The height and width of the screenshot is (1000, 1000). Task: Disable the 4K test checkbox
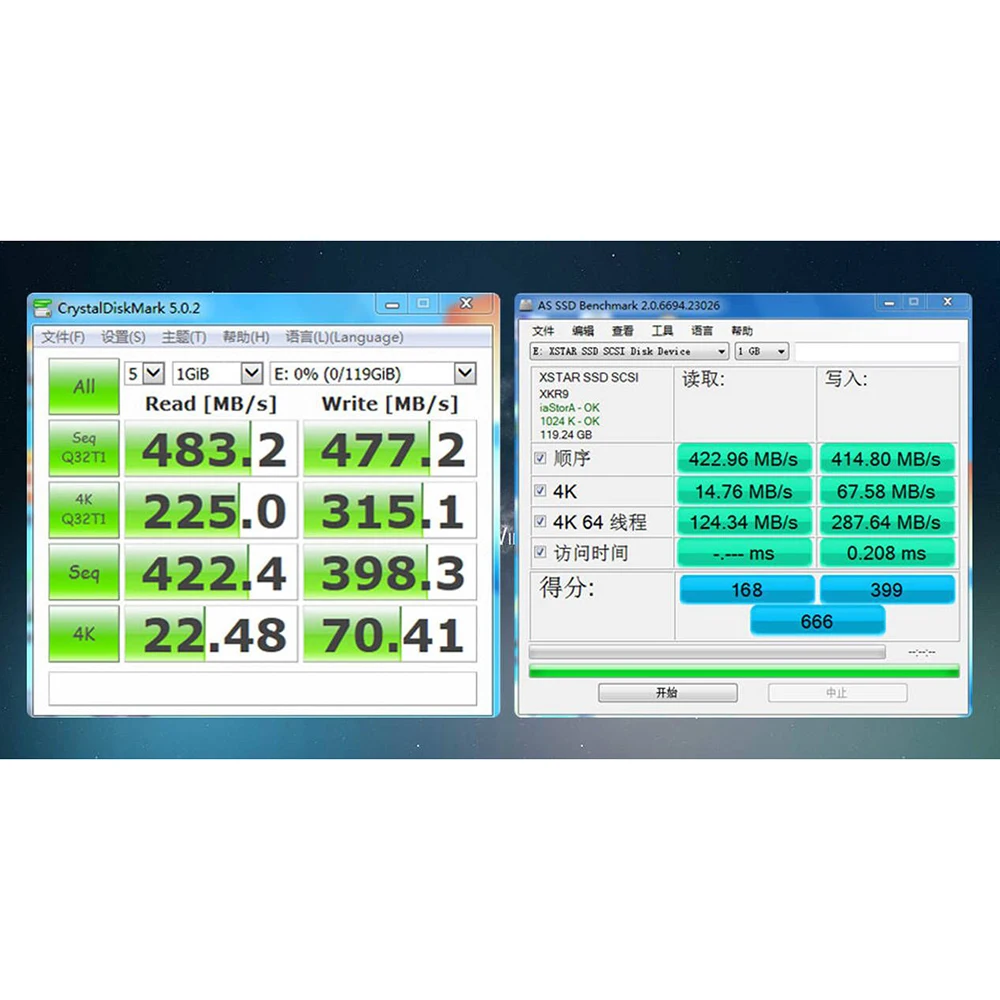(541, 490)
